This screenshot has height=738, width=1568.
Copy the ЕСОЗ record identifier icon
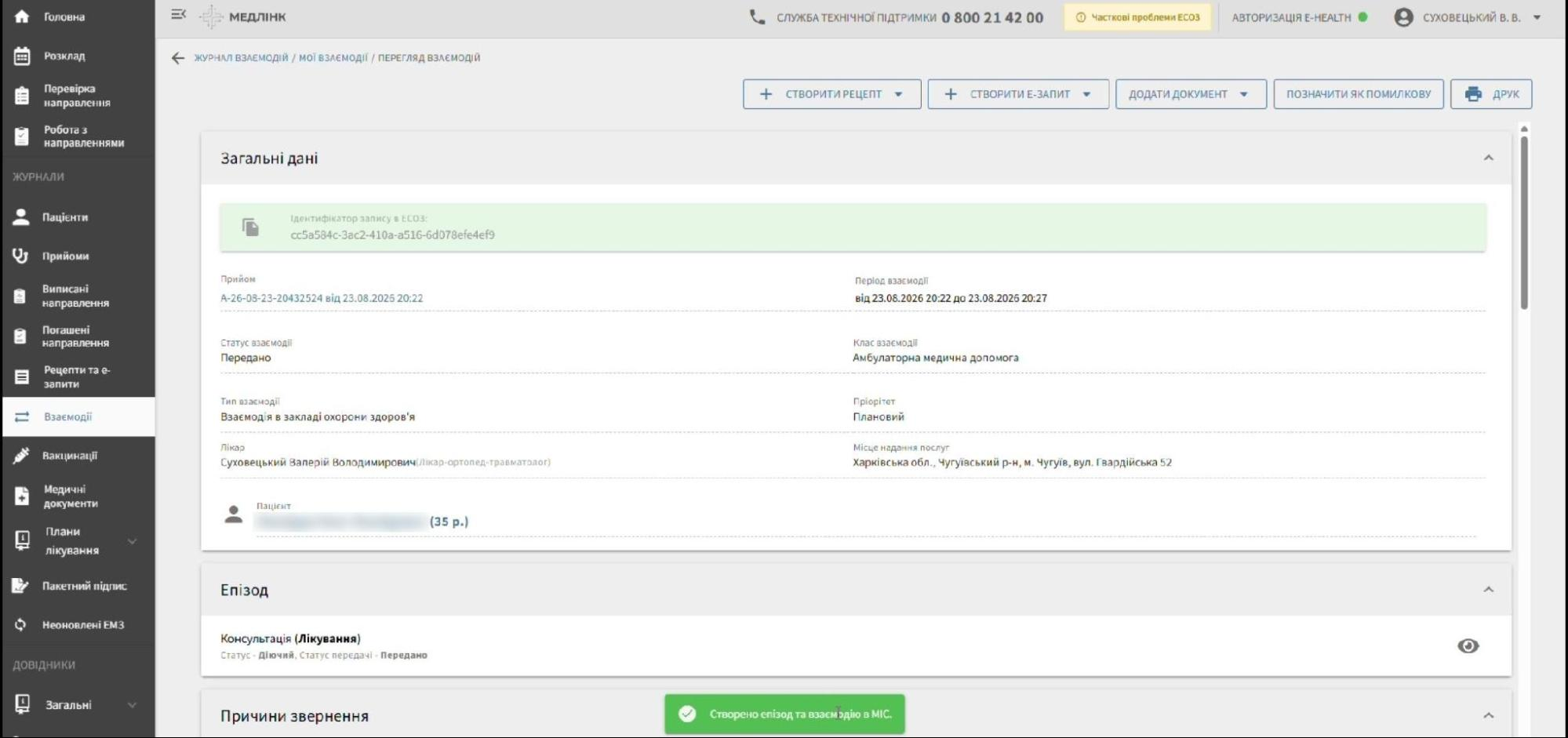250,227
